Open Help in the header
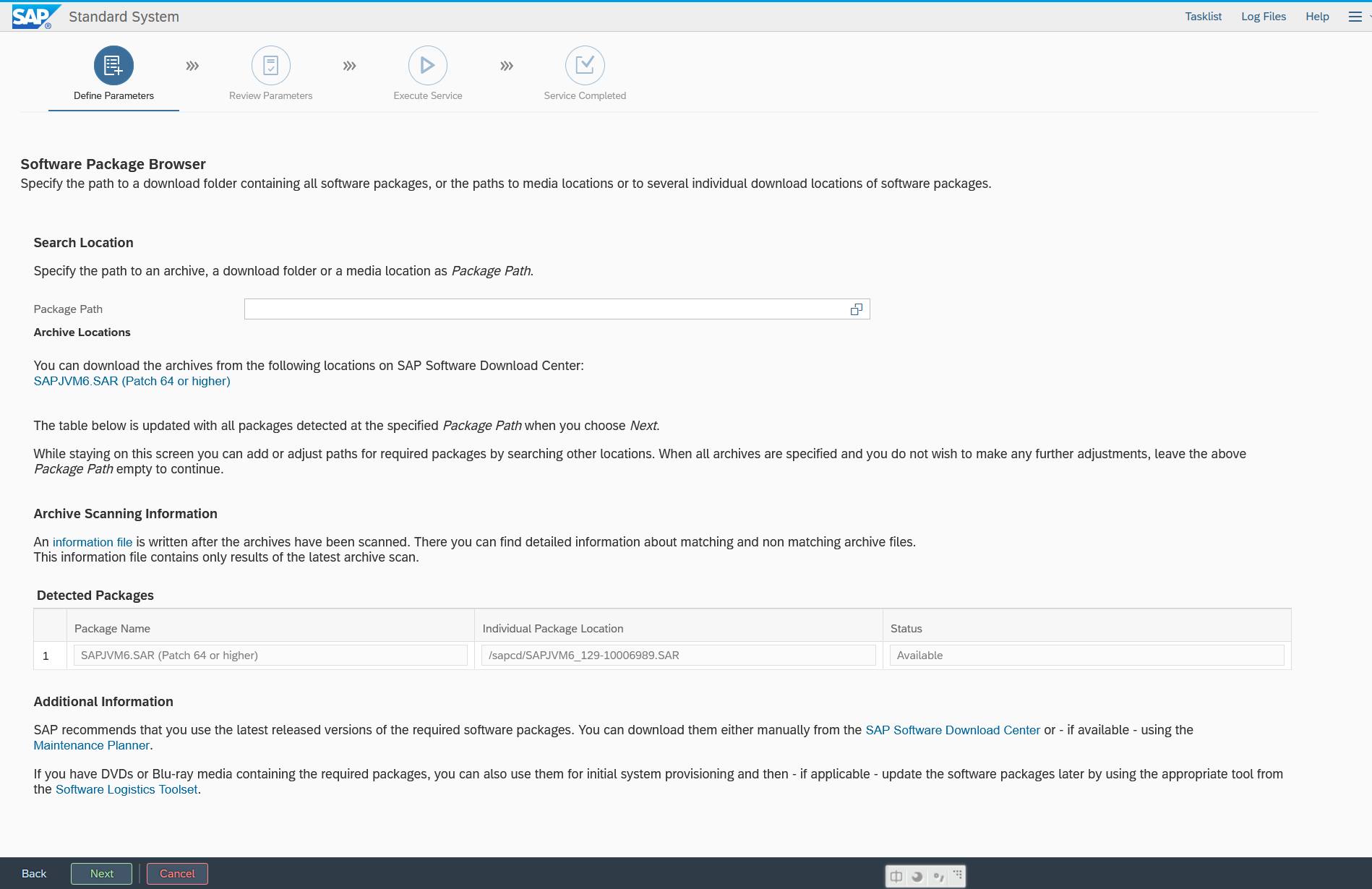The width and height of the screenshot is (1372, 889). click(1317, 17)
